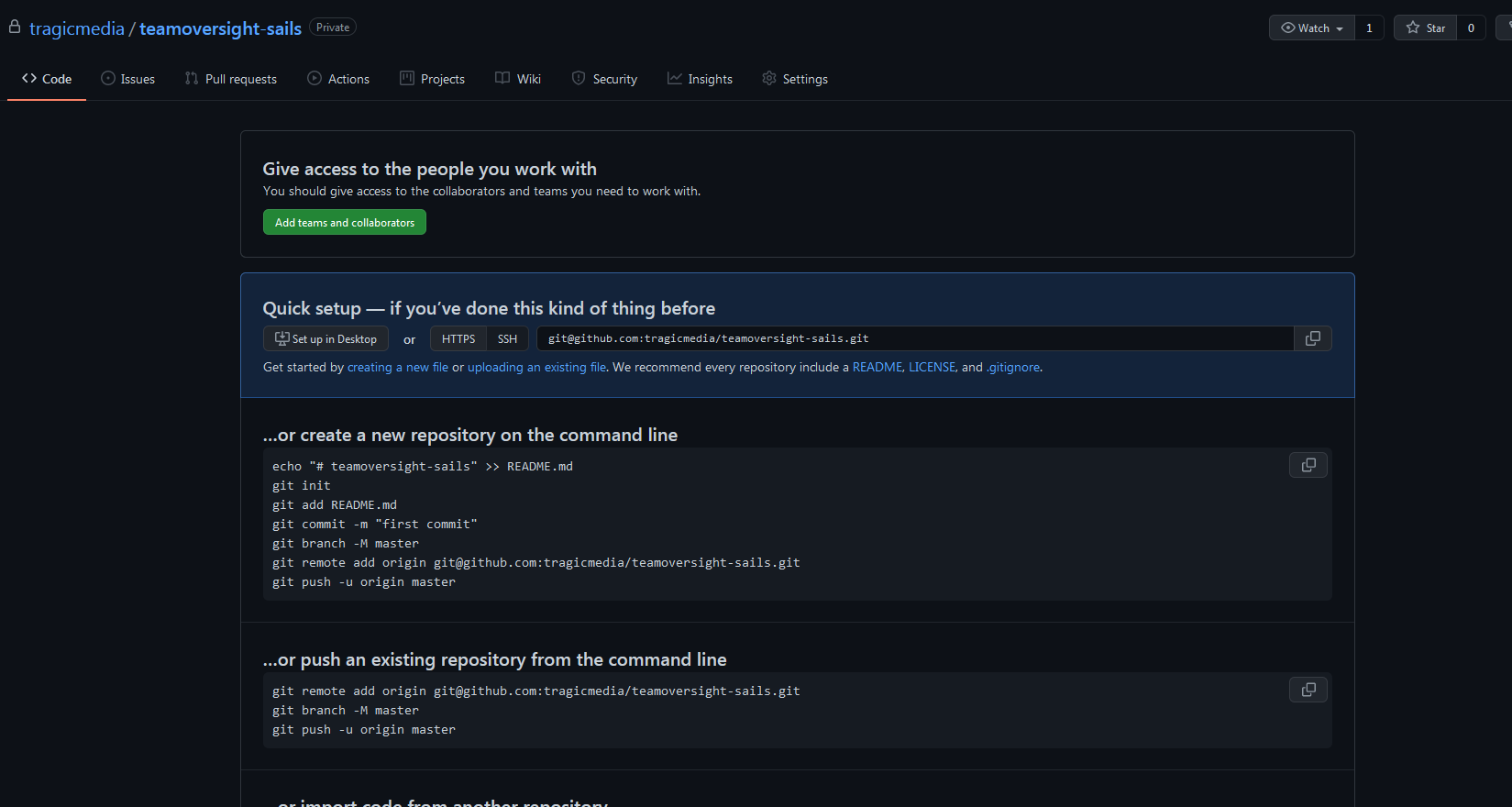Click Add teams and collaborators button
1512x807 pixels.
click(x=345, y=222)
